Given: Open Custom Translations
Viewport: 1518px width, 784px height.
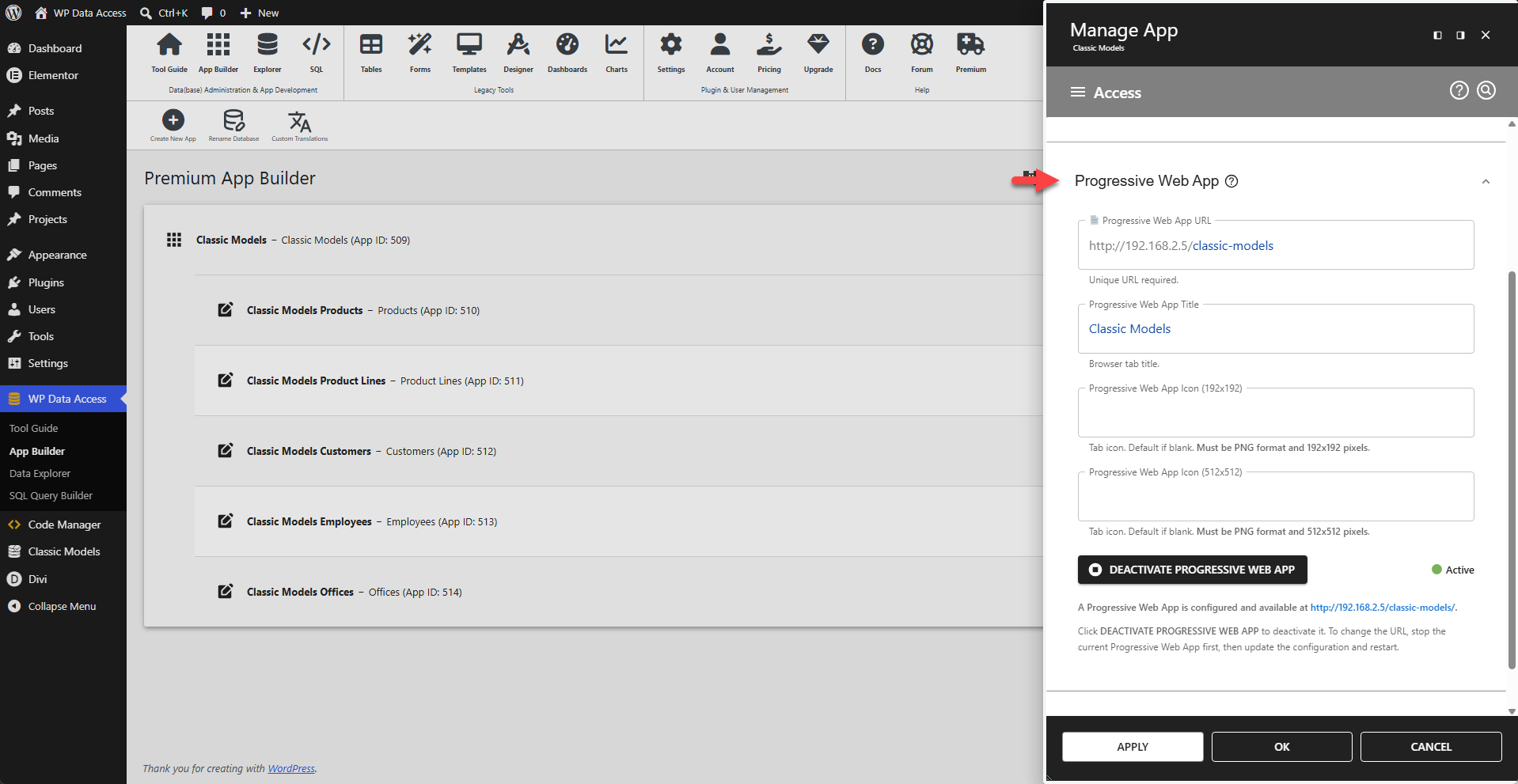Looking at the screenshot, I should (x=300, y=125).
